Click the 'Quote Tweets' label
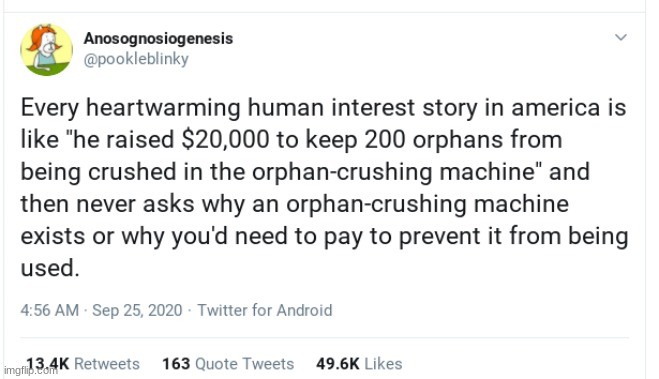 (245, 363)
